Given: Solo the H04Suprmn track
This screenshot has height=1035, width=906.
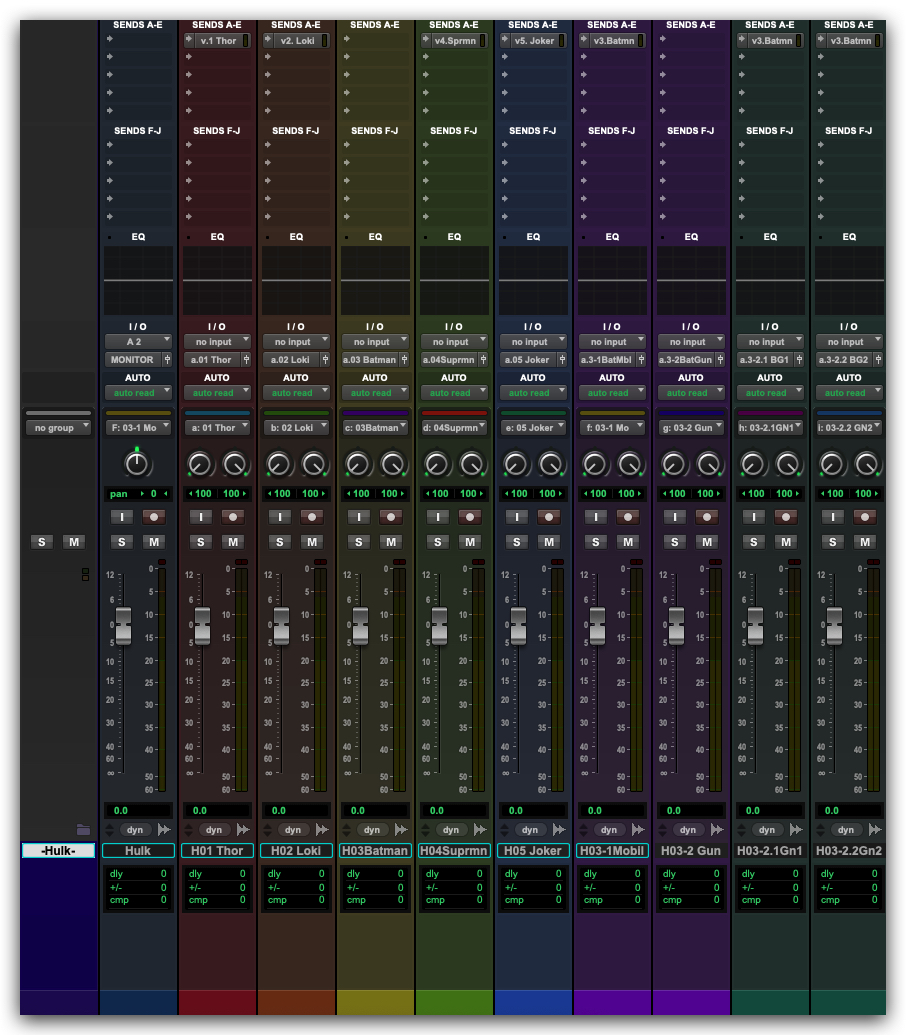Looking at the screenshot, I should click(x=437, y=542).
